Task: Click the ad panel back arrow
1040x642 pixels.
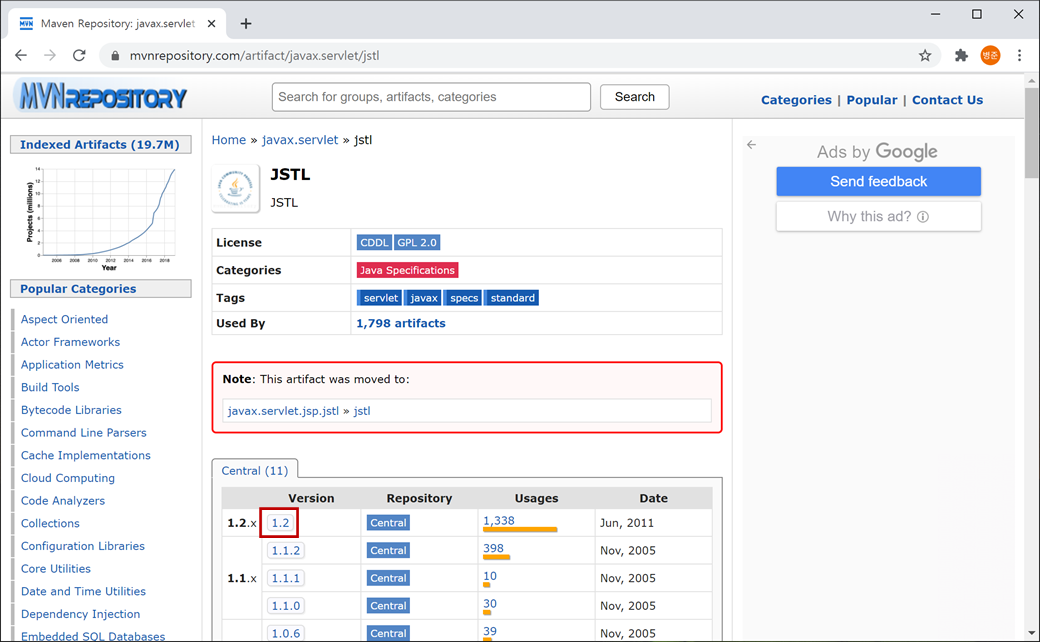Action: click(x=751, y=145)
